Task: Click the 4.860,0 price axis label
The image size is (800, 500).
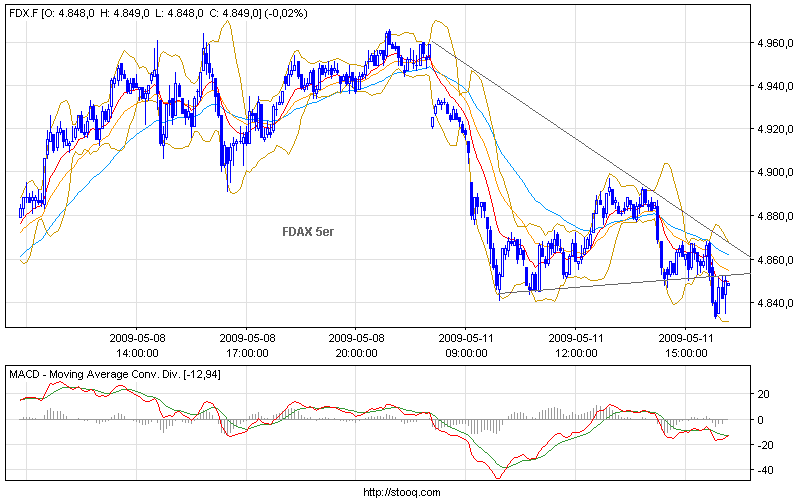Action: (x=775, y=260)
